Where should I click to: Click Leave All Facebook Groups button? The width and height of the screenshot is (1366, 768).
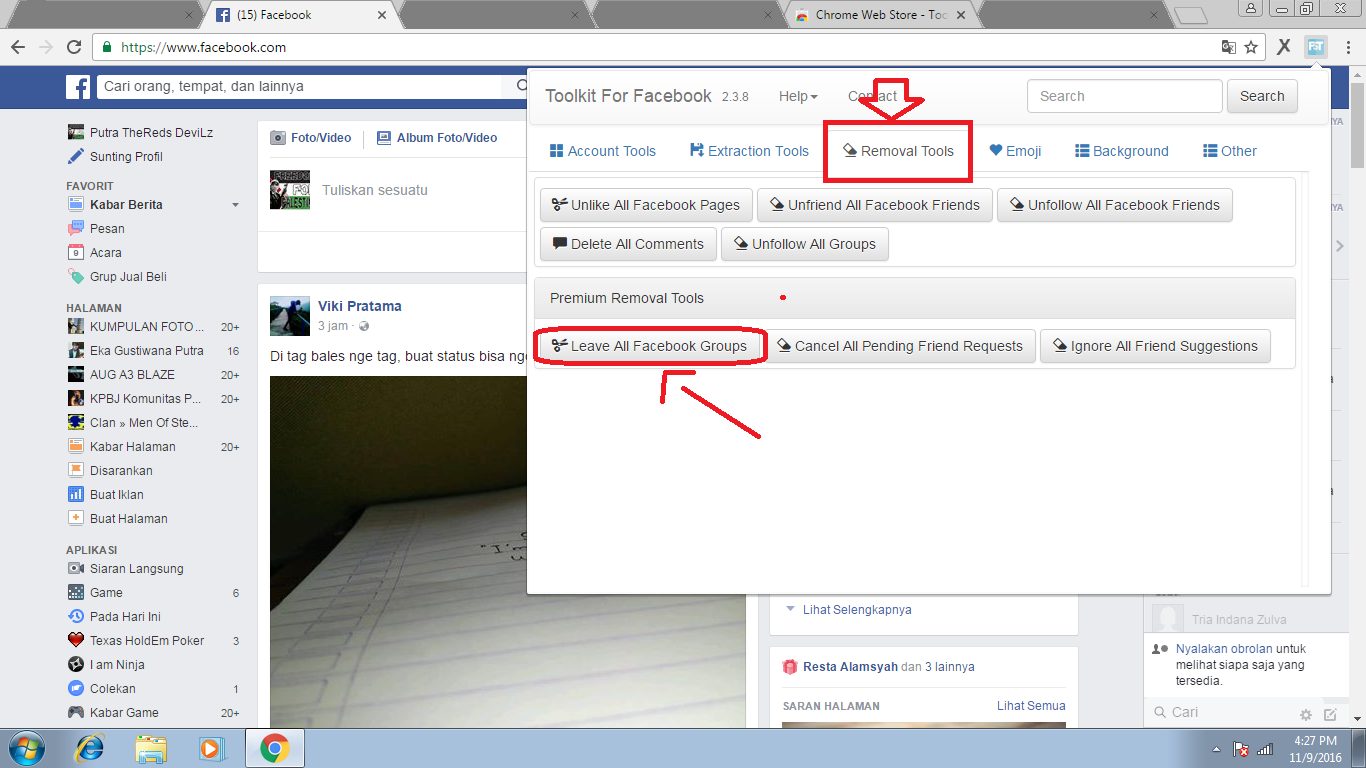650,346
